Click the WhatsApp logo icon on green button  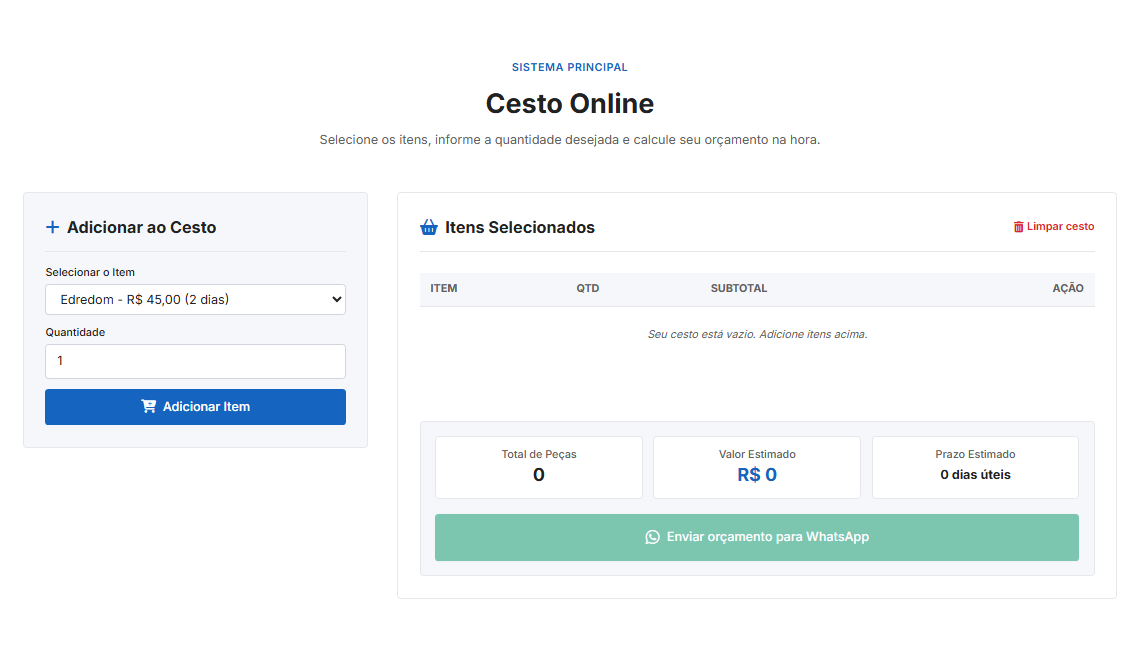coord(652,537)
